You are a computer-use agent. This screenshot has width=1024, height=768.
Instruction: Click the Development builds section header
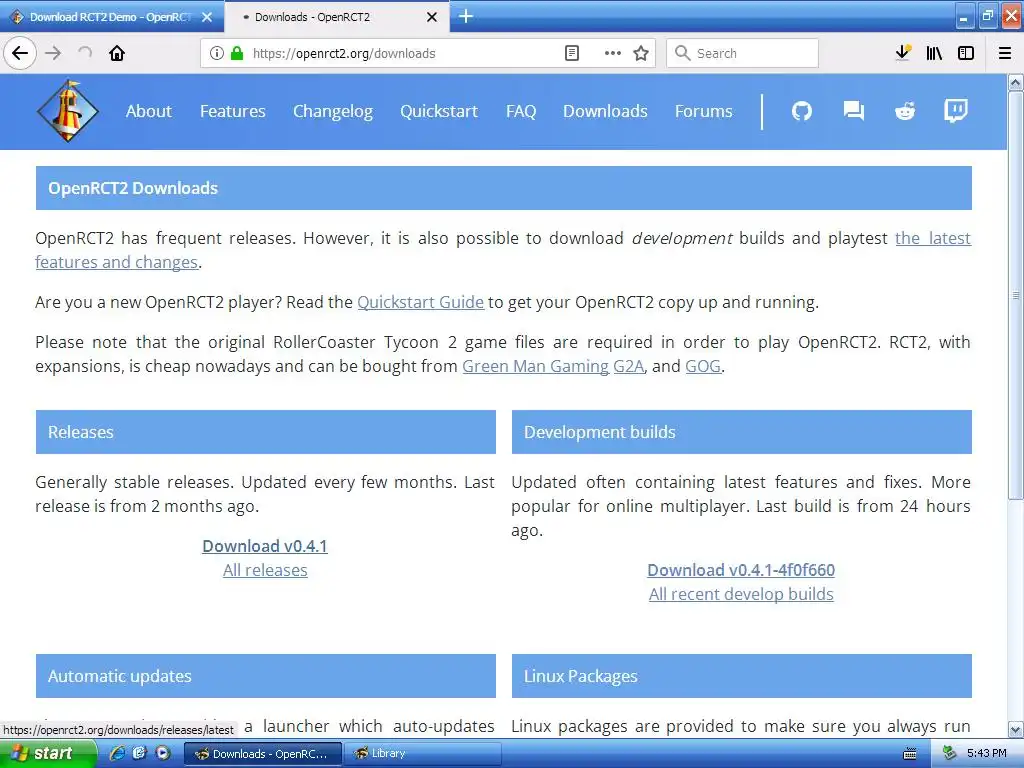tap(741, 432)
